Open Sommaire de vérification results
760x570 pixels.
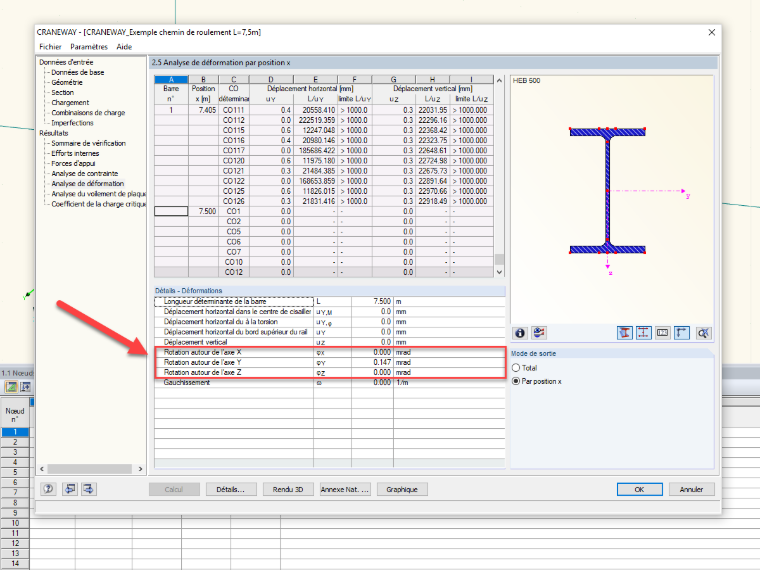[x=89, y=143]
